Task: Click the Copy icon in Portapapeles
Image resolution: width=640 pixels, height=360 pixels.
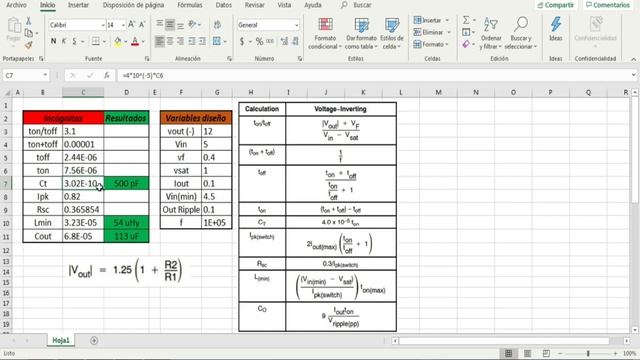Action: 29,33
